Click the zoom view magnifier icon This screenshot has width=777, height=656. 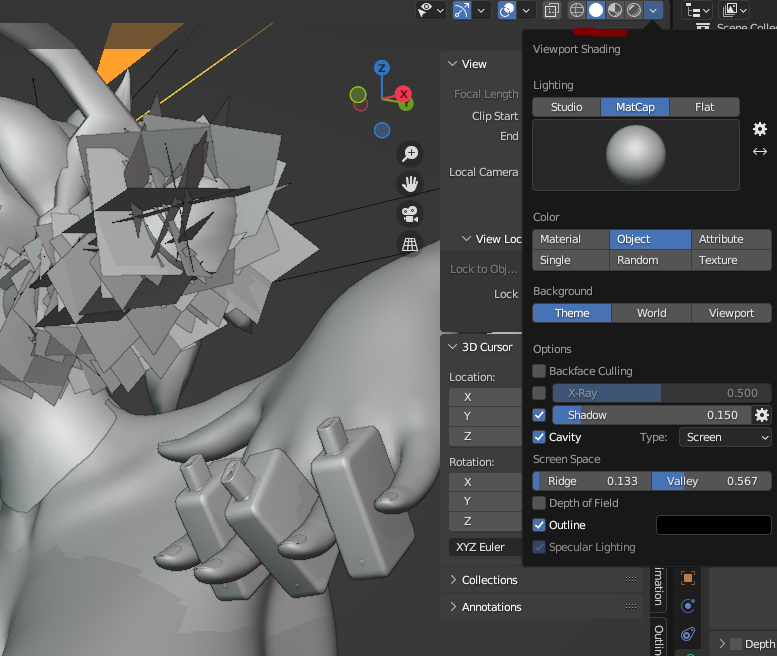click(x=410, y=154)
